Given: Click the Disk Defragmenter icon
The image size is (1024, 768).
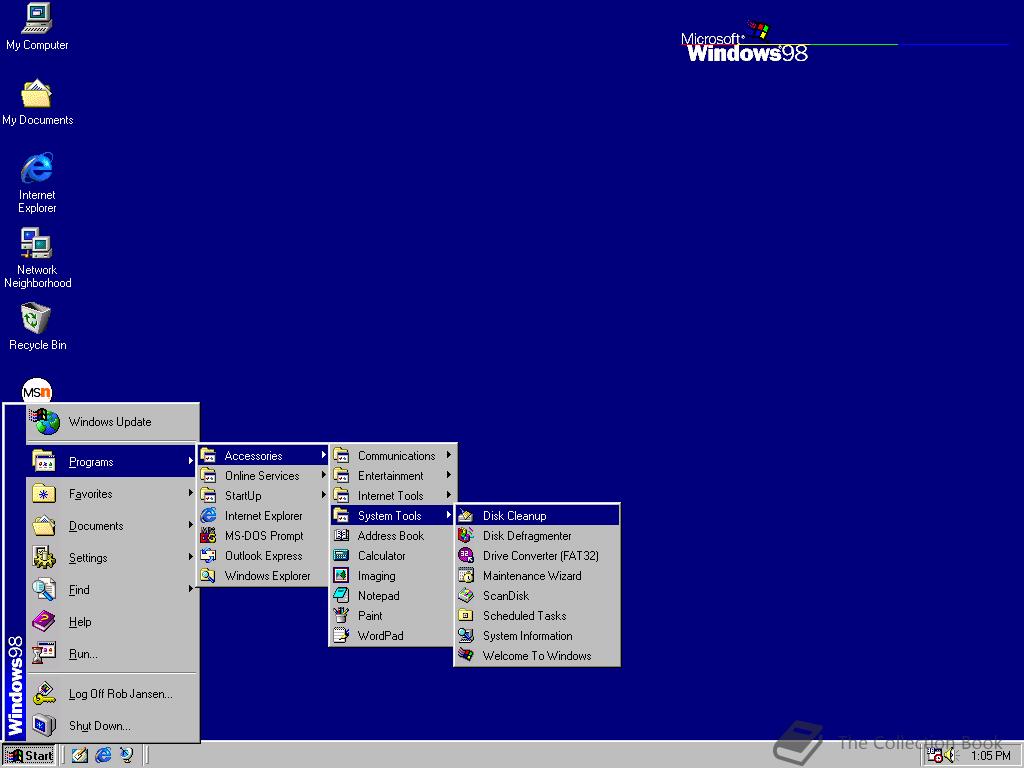Looking at the screenshot, I should (x=466, y=536).
